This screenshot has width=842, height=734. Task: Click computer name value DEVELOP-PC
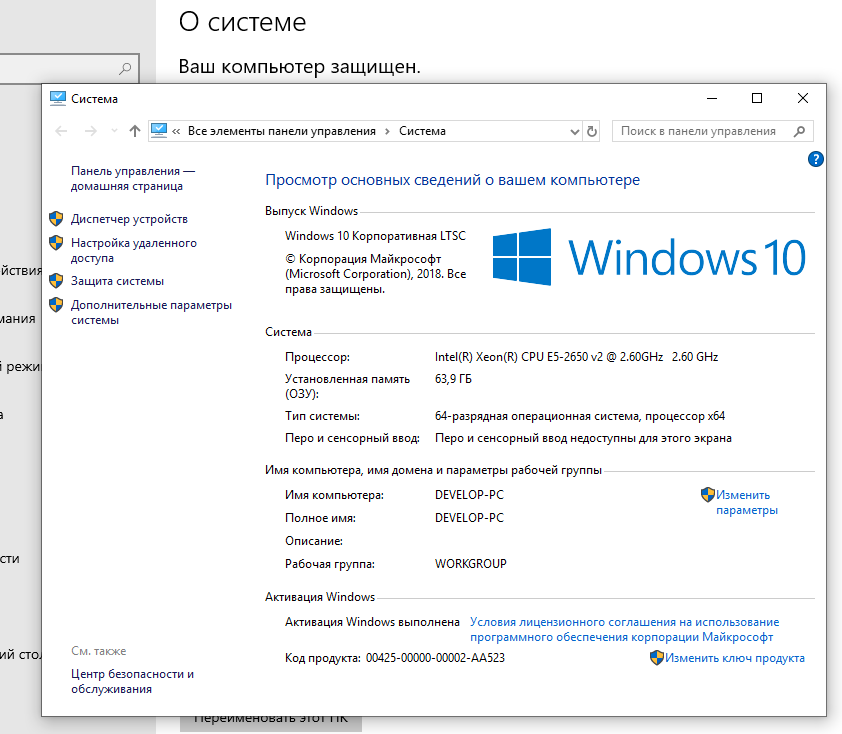click(x=469, y=495)
